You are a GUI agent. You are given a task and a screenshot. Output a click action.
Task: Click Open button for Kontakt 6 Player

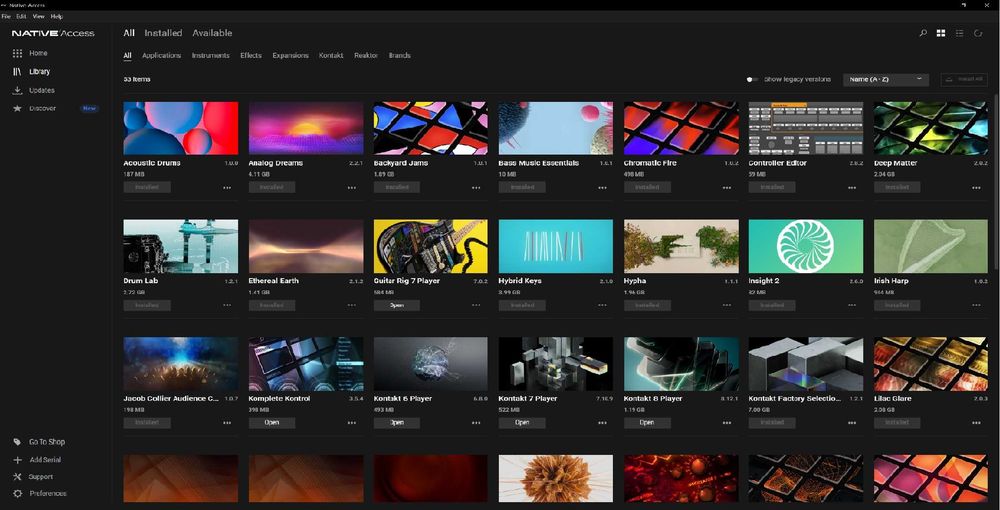click(x=397, y=423)
